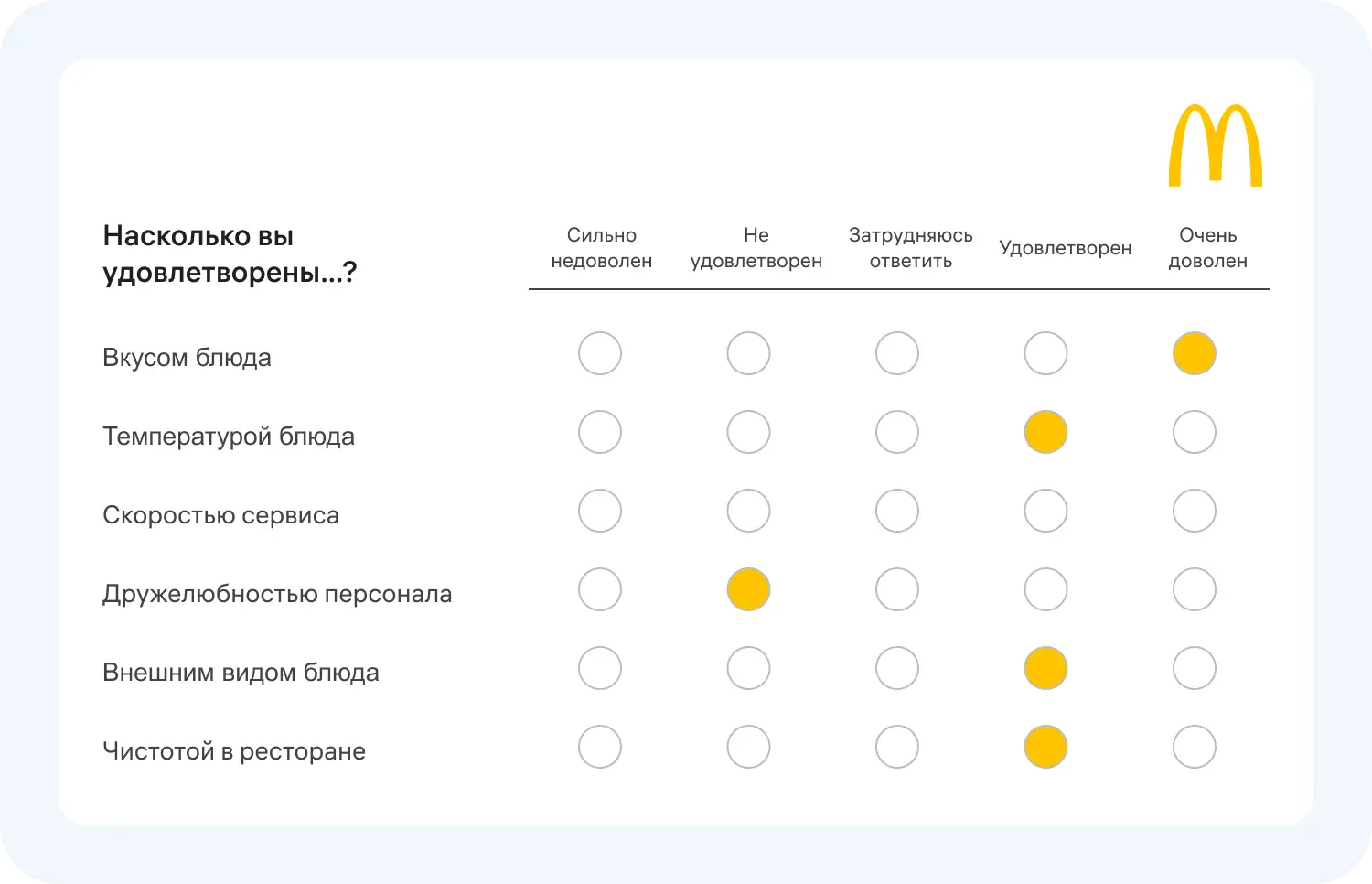The height and width of the screenshot is (884, 1372).
Task: Rate Скоростью сервиса as 'Удовлетворен'
Action: coord(1045,511)
